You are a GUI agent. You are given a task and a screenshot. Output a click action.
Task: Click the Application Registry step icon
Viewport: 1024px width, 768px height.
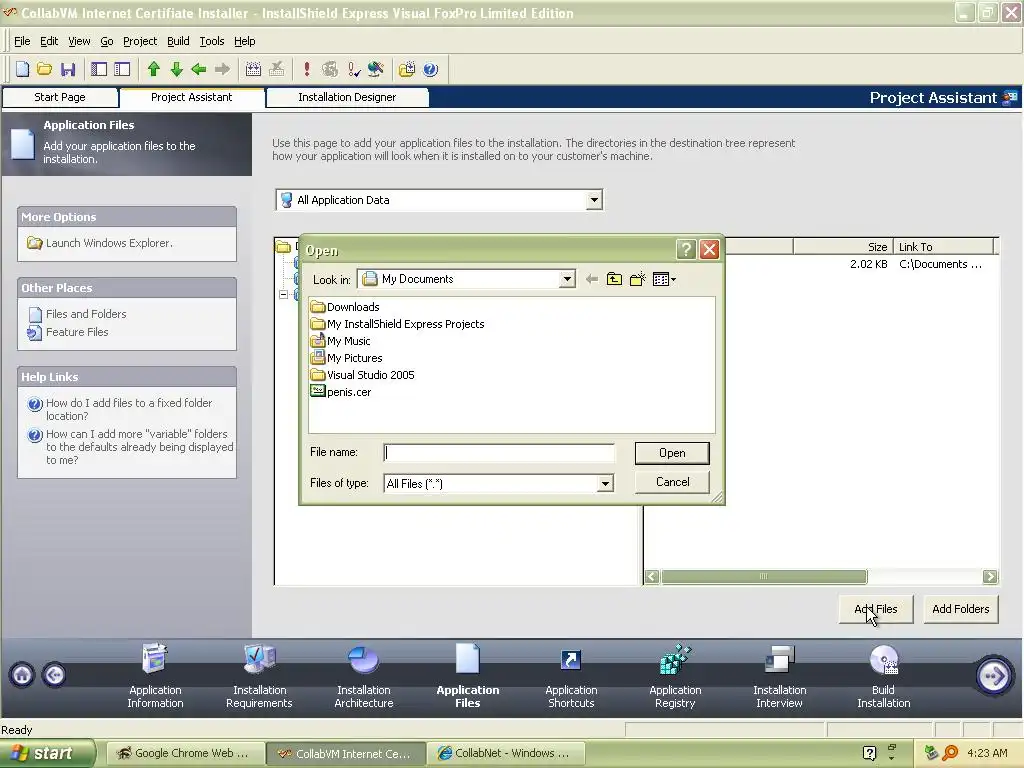[675, 660]
